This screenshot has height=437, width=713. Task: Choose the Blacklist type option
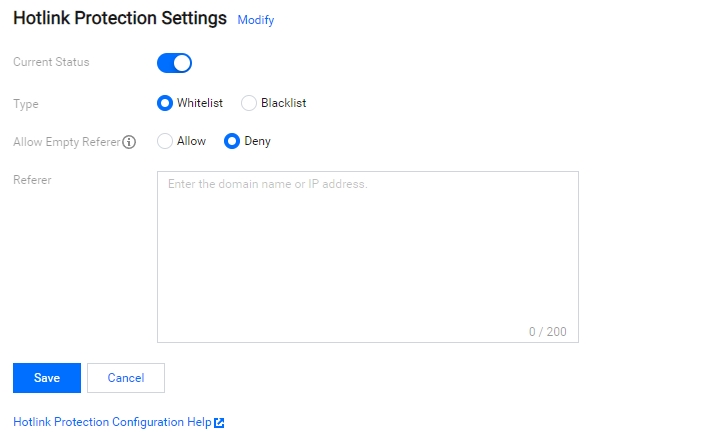(x=249, y=103)
